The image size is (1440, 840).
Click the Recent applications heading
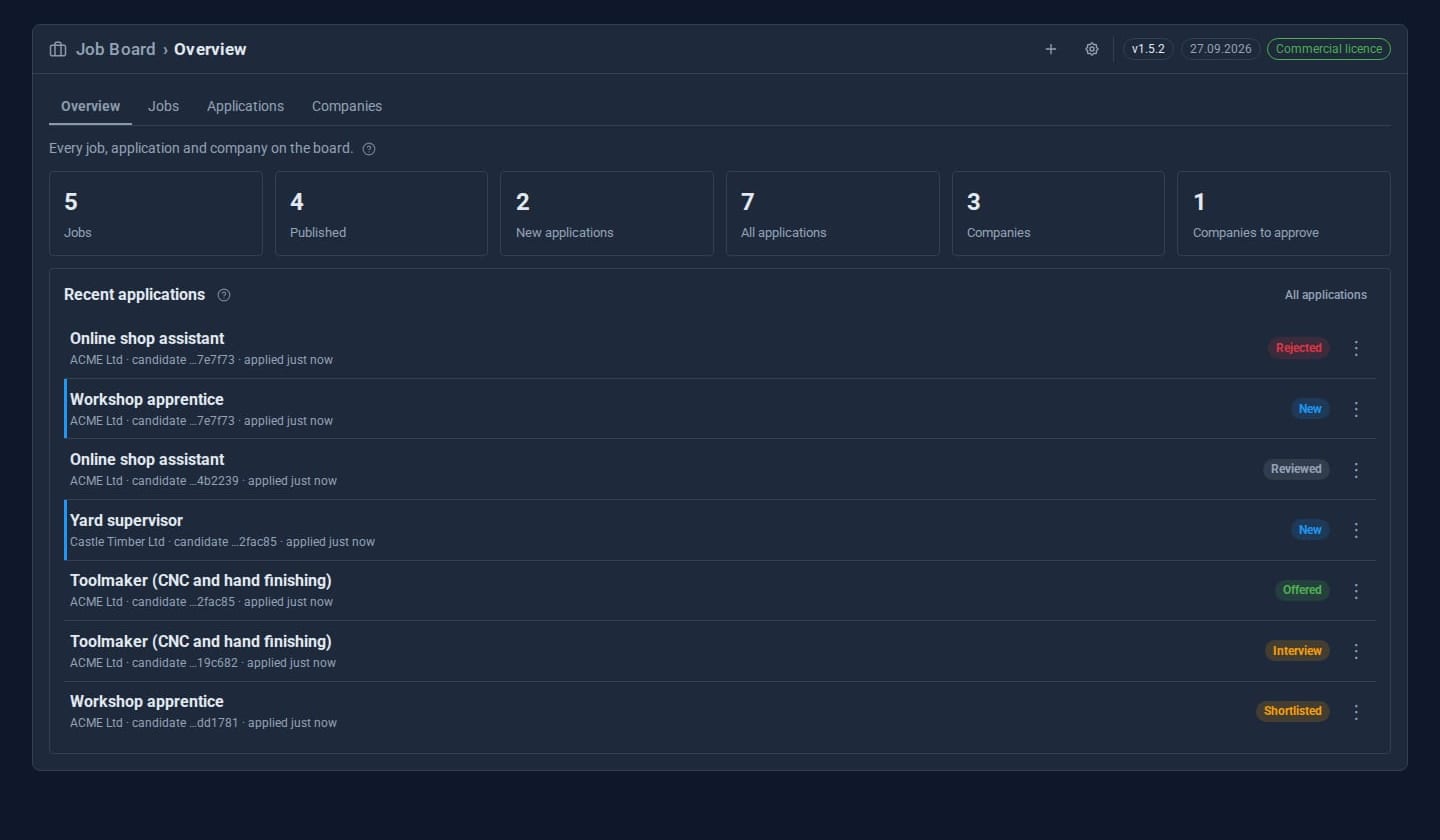134,295
